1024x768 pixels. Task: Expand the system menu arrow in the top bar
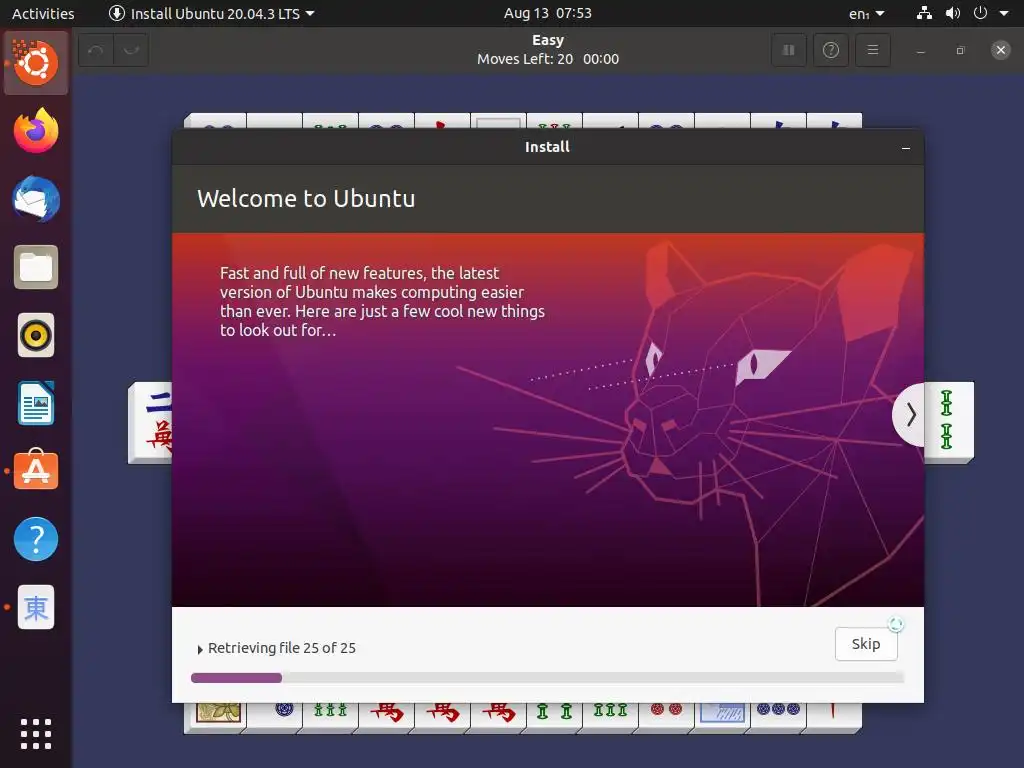click(1004, 13)
